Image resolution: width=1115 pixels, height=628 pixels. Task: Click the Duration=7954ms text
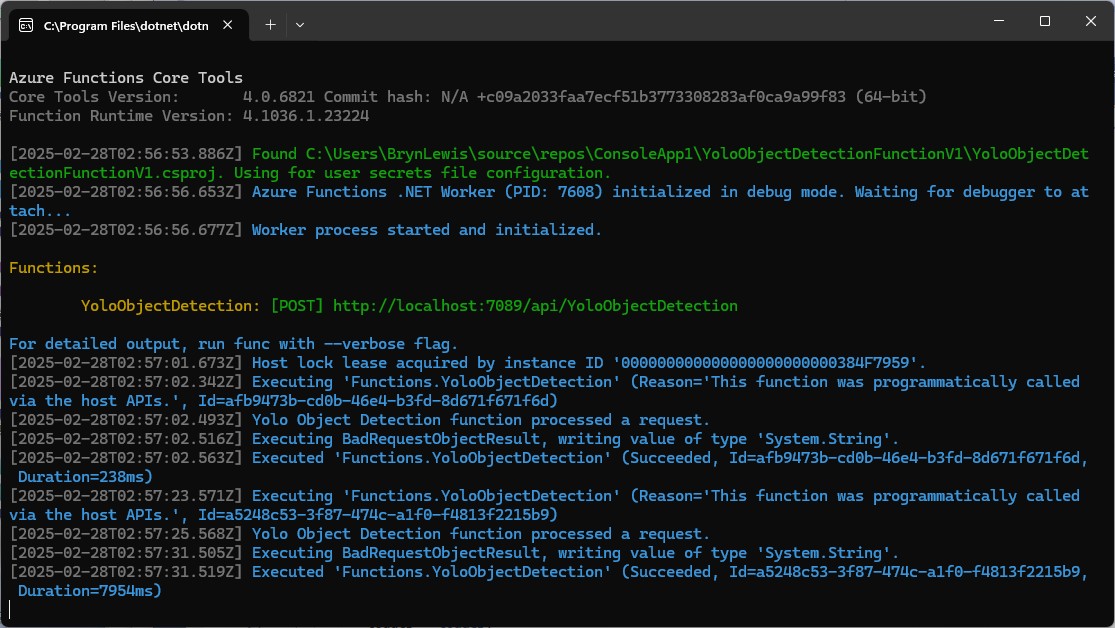coord(89,591)
